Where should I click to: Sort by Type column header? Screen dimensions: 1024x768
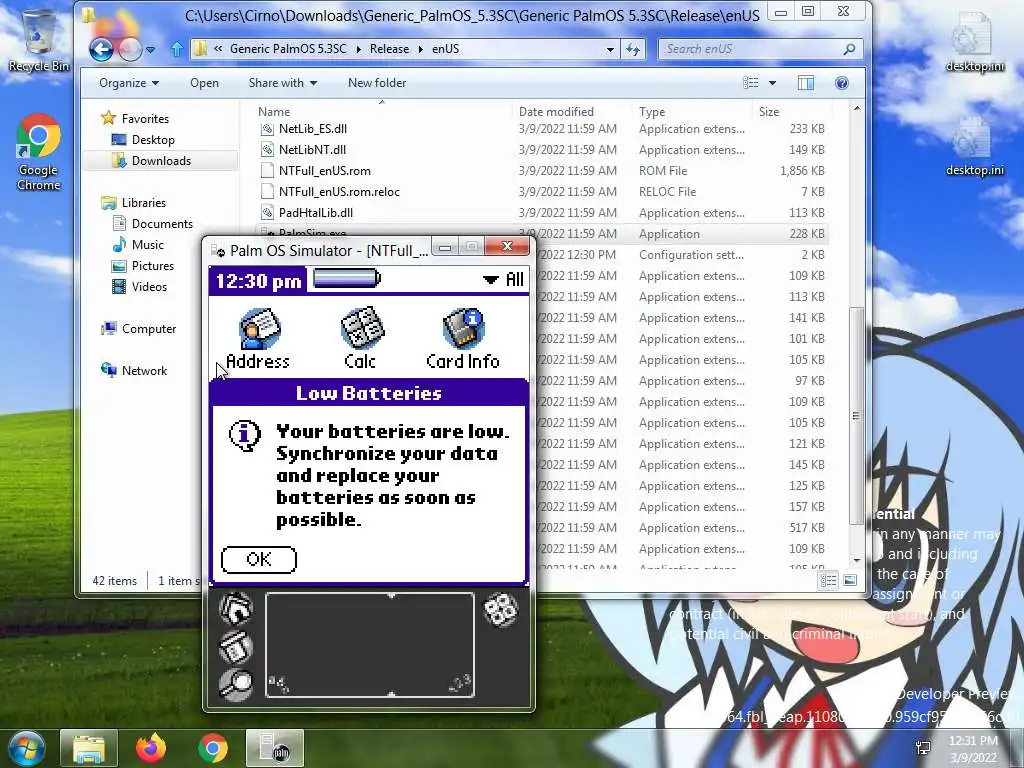click(x=692, y=112)
